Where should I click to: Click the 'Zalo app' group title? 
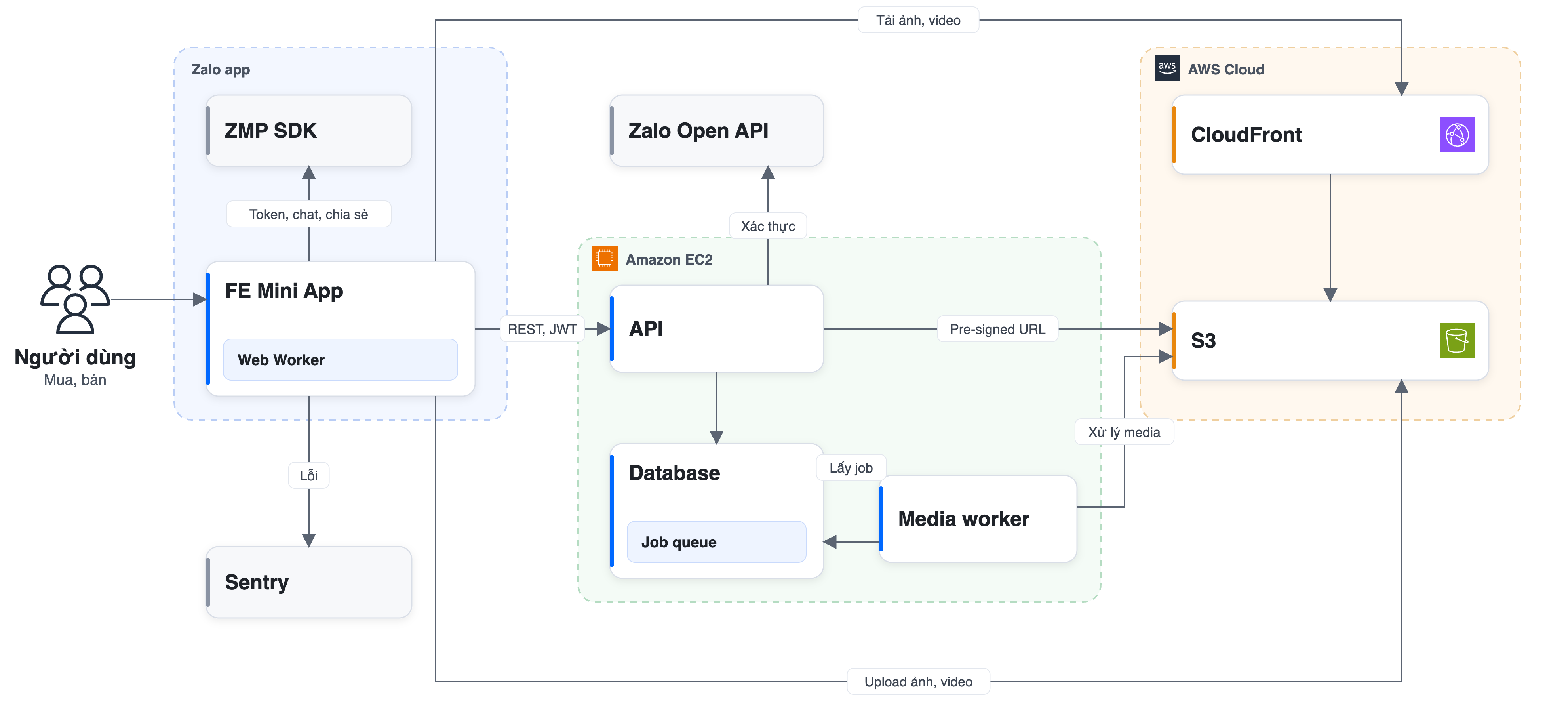pos(220,69)
